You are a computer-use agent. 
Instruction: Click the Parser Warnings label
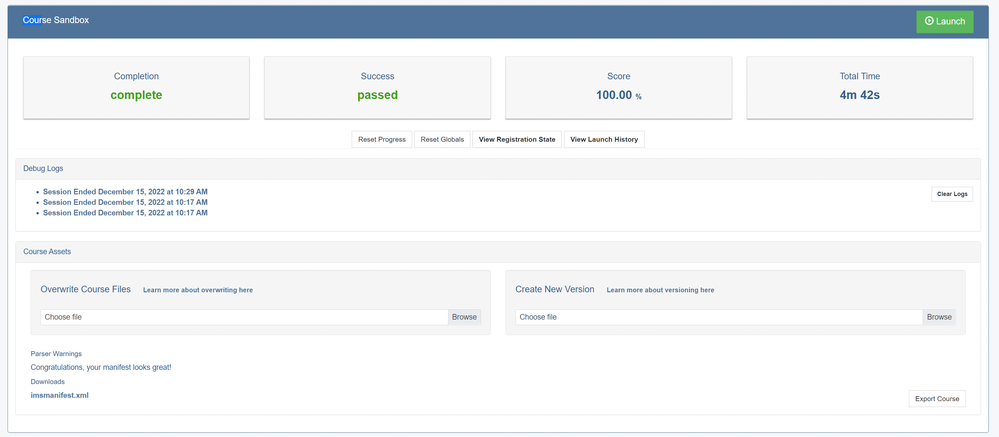(56, 354)
